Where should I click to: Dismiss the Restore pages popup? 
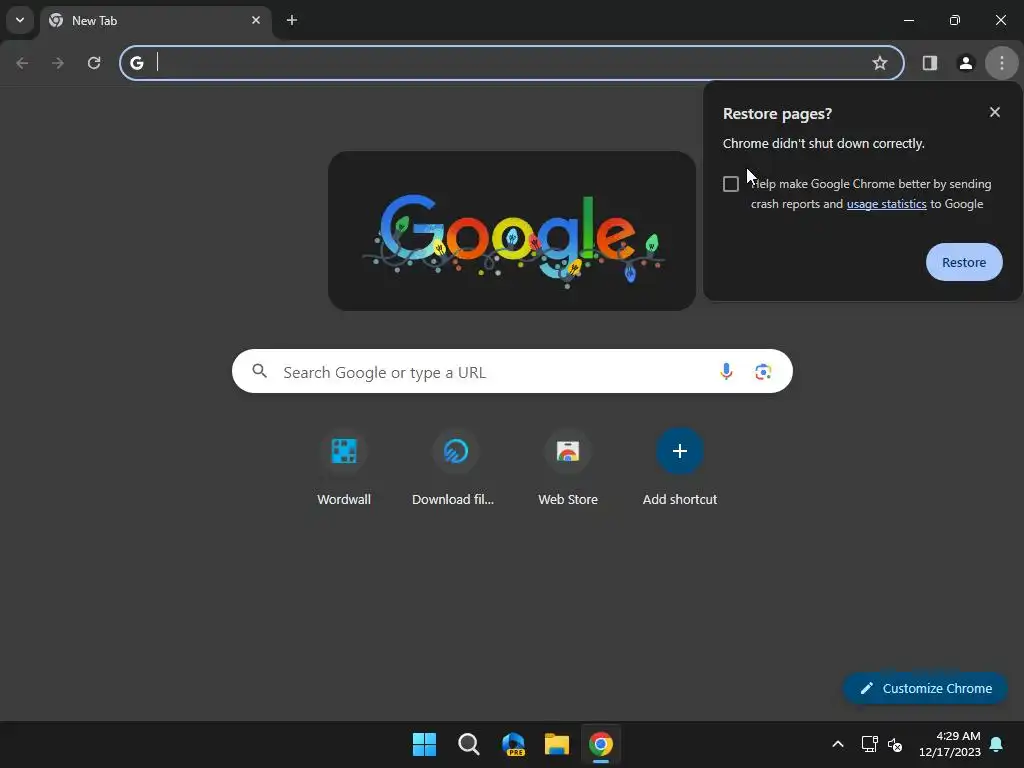pyautogui.click(x=995, y=112)
